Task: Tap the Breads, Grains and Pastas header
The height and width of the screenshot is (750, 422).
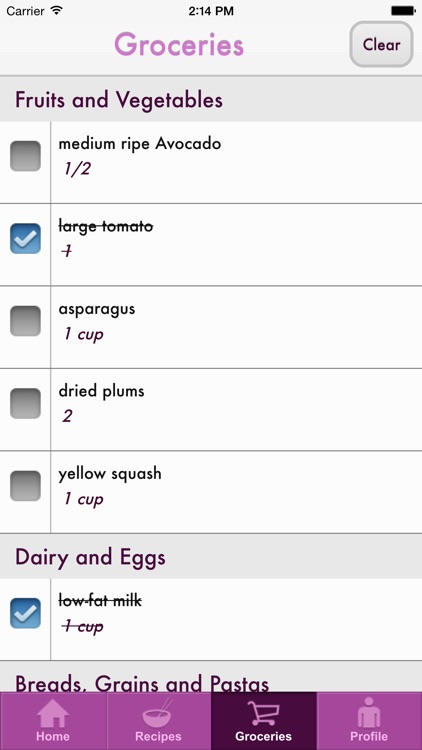Action: (x=211, y=677)
